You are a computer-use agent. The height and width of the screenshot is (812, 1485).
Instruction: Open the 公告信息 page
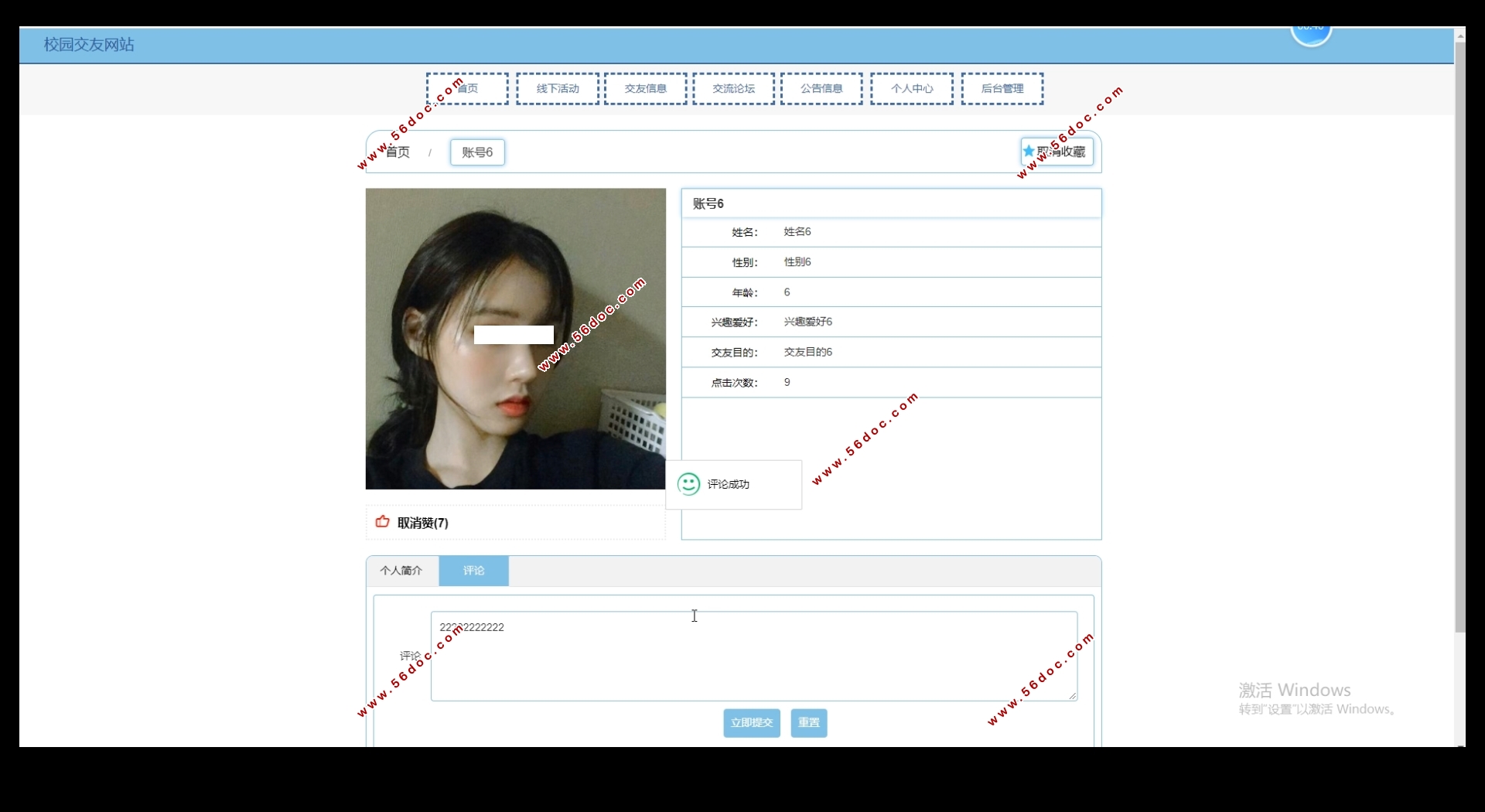click(821, 89)
